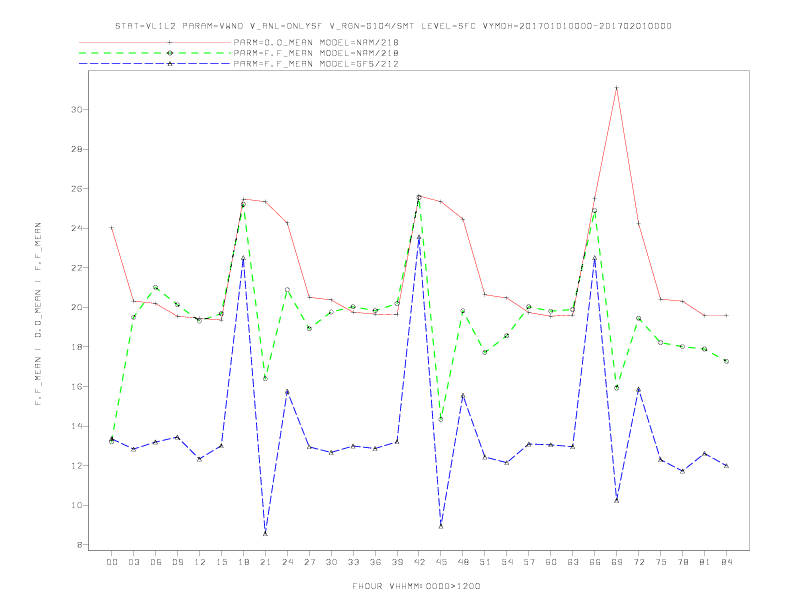Click y-axis tick label 26
792x612 pixels.
point(77,188)
